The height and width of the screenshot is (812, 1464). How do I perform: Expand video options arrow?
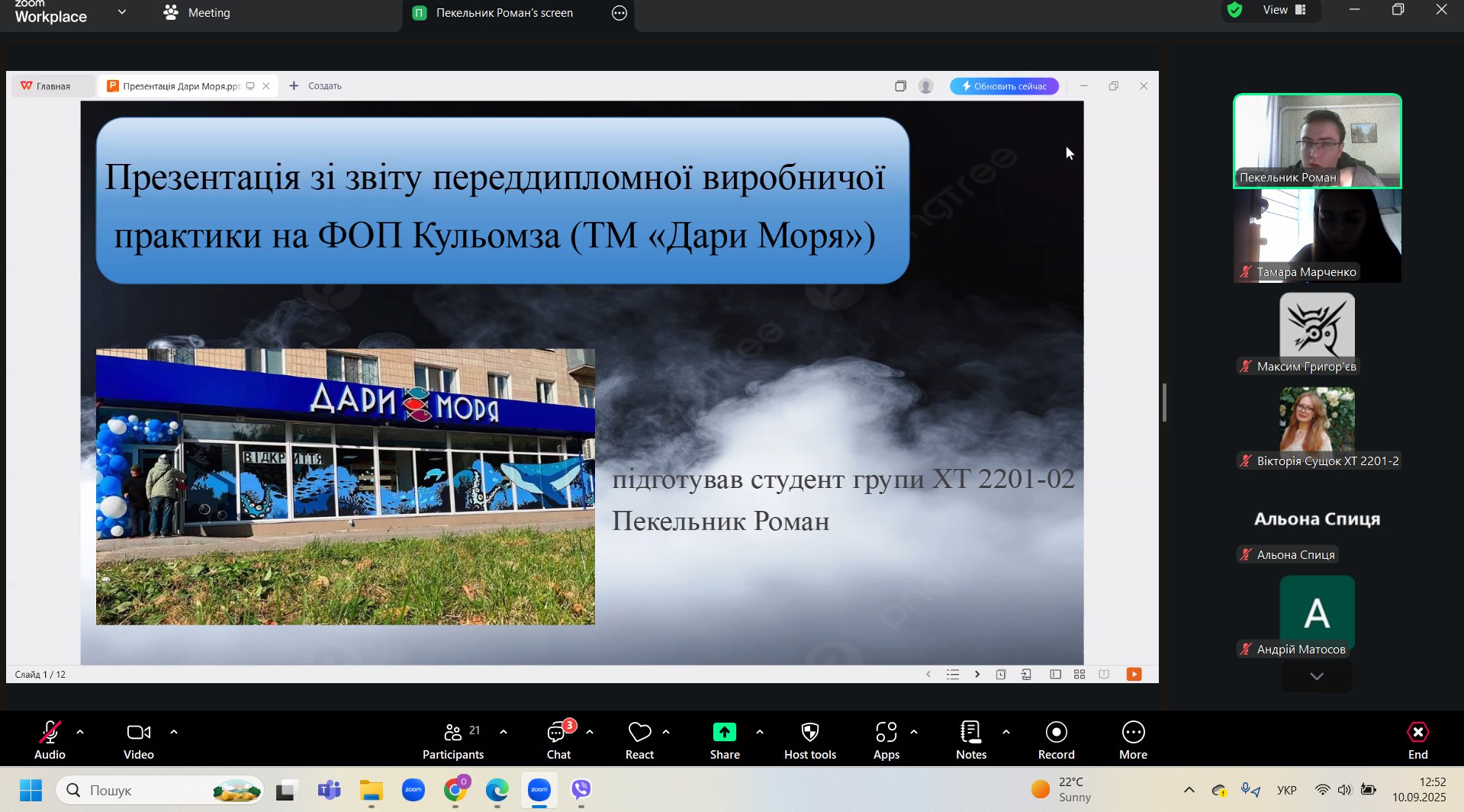(x=174, y=732)
